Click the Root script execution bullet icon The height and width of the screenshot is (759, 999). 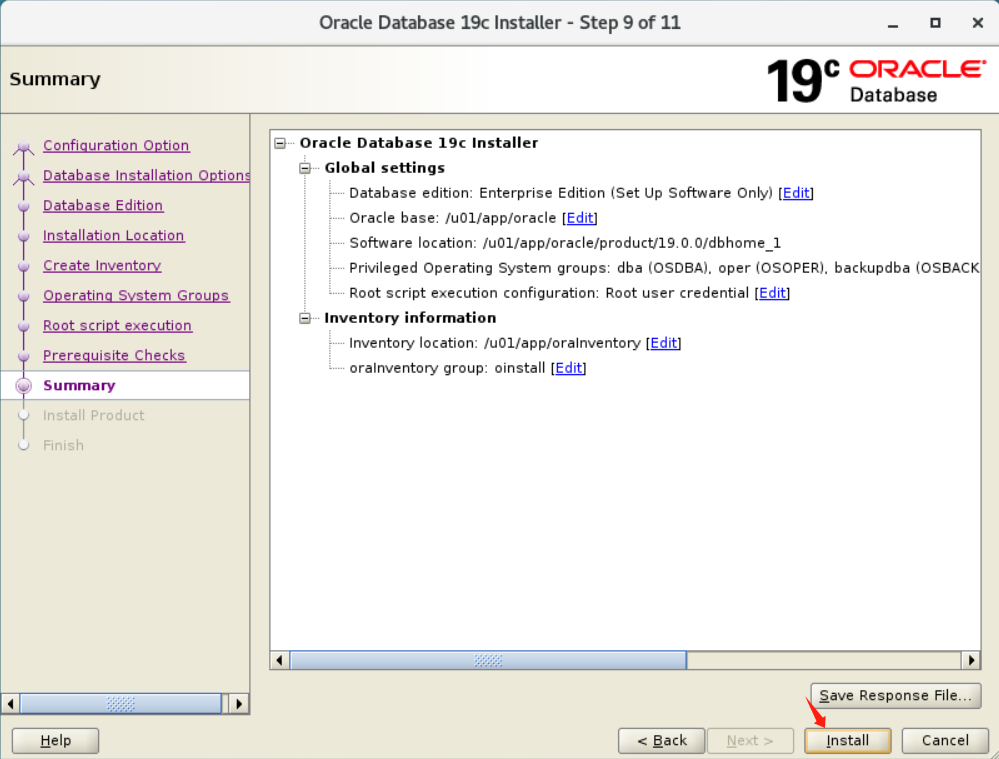click(24, 326)
